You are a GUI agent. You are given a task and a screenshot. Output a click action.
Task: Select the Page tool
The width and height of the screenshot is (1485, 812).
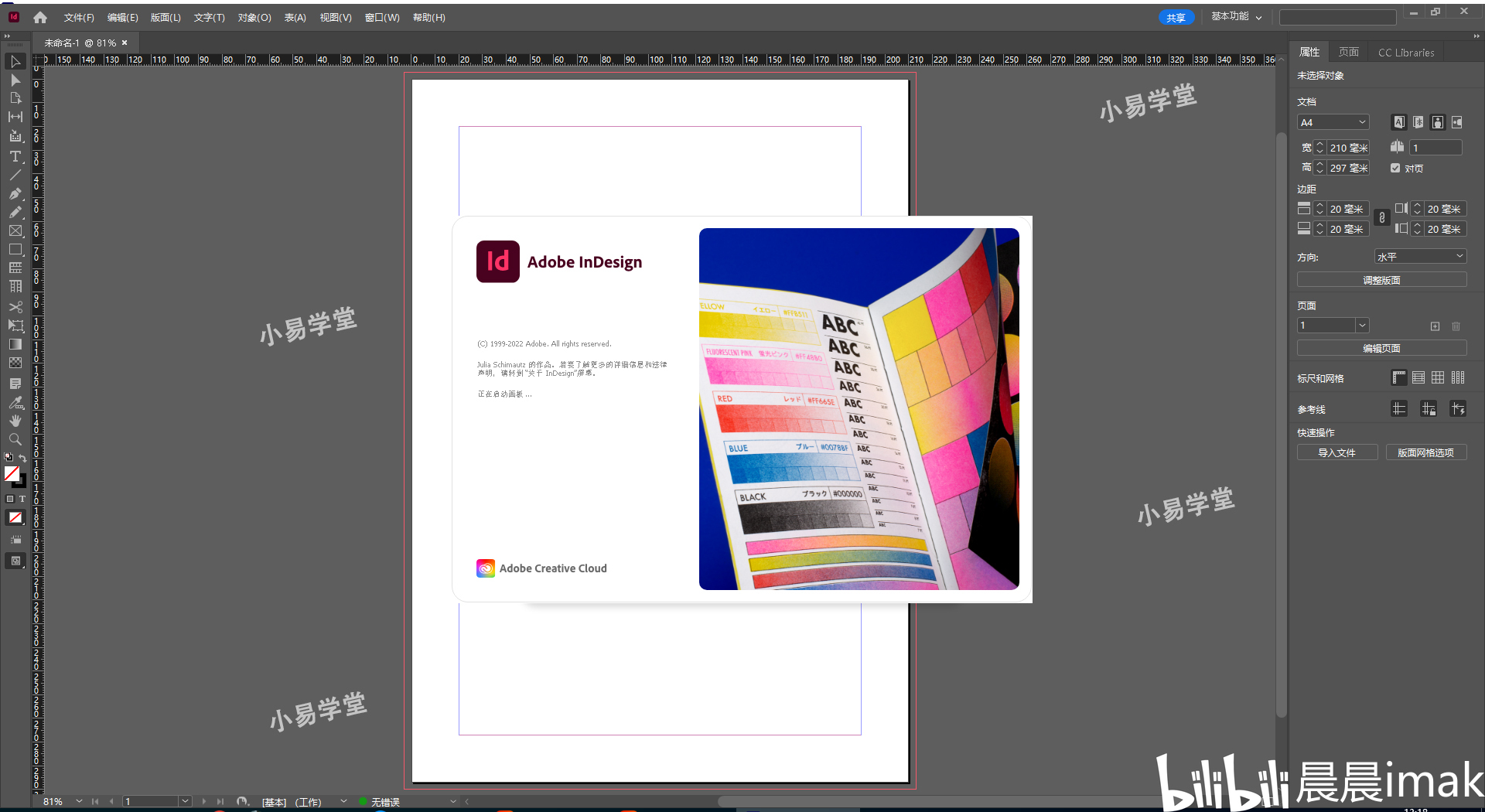click(x=15, y=98)
